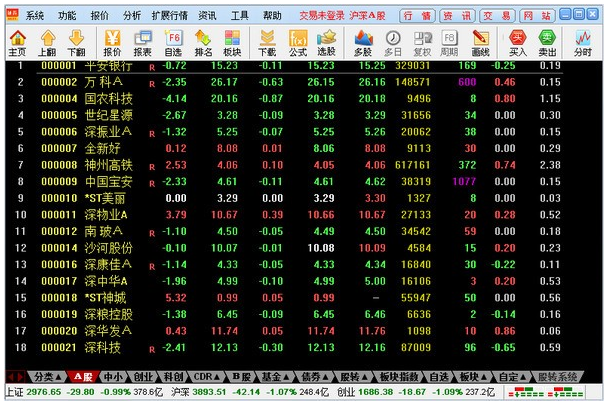606x408 pixels.
Task: Select the 深华发A stock name
Action: tap(108, 331)
